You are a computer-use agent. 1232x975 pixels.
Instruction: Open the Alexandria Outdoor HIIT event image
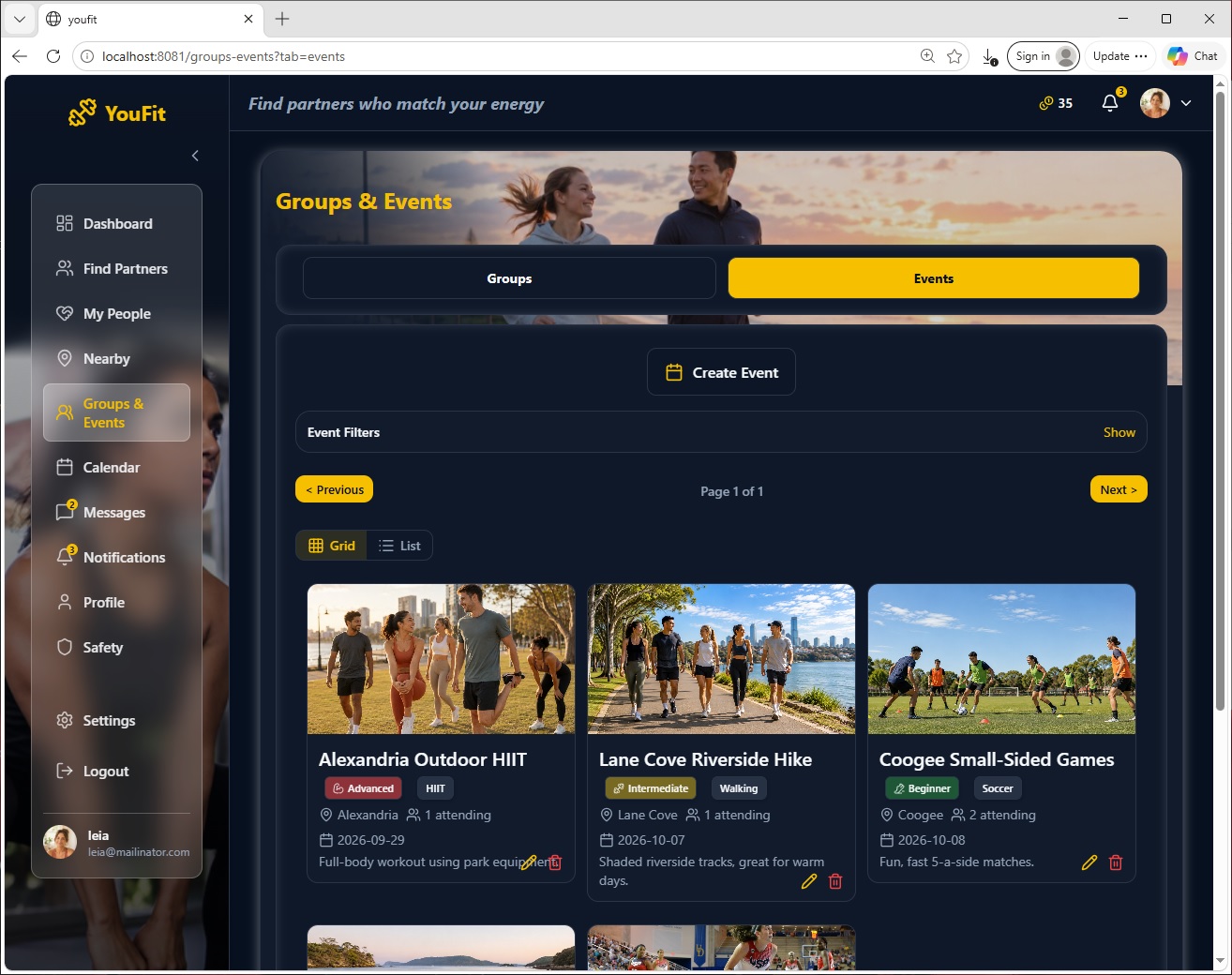[441, 659]
